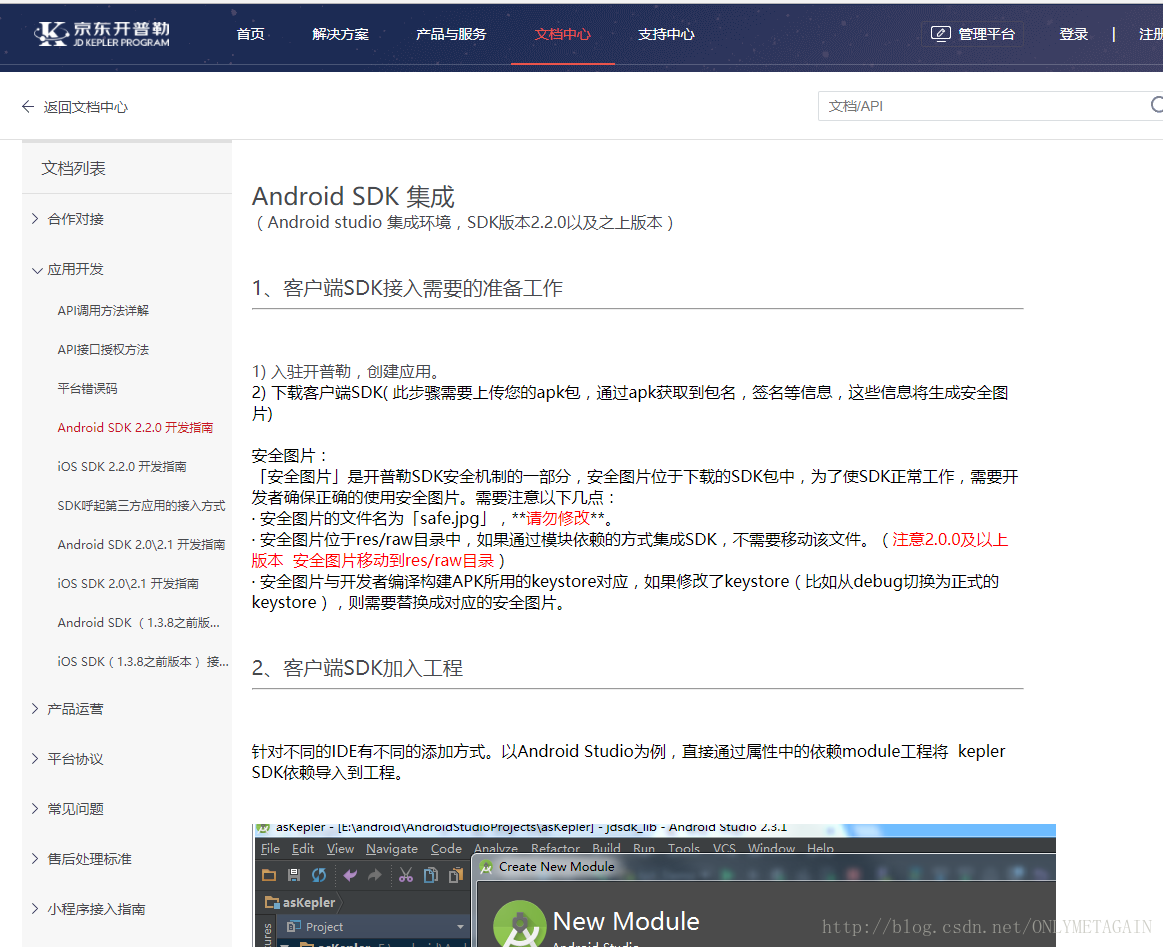Viewport: 1163px width, 947px height.
Task: Expand the 产品运营 section
Action: [x=35, y=709]
